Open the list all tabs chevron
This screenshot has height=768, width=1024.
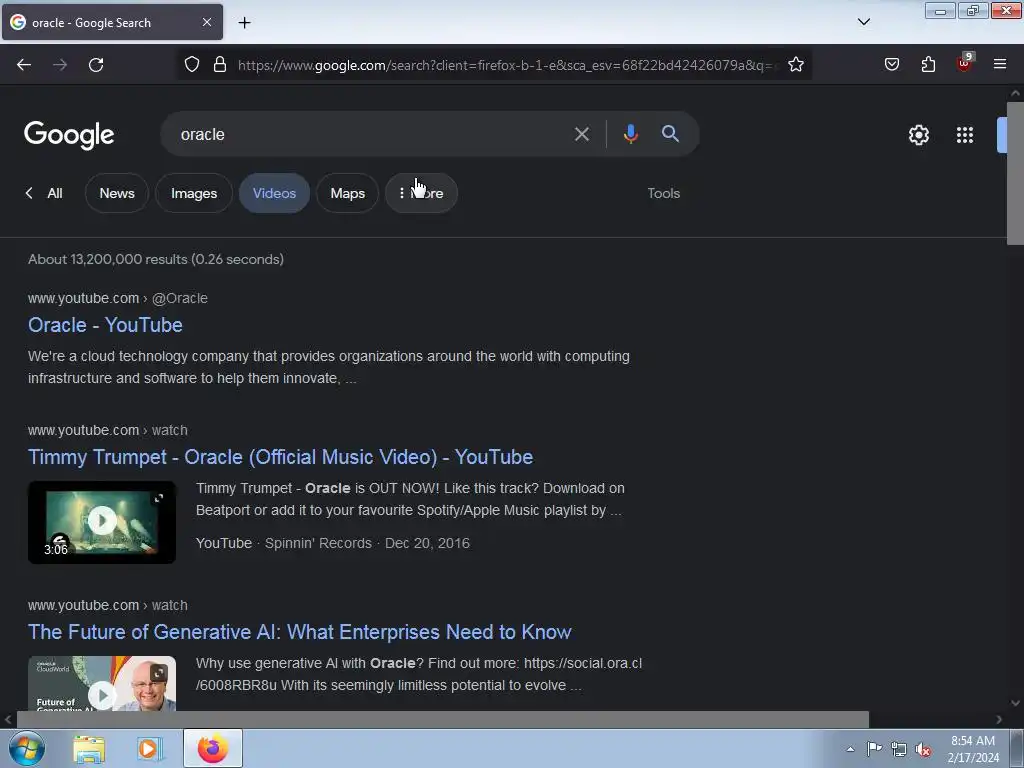(x=863, y=22)
